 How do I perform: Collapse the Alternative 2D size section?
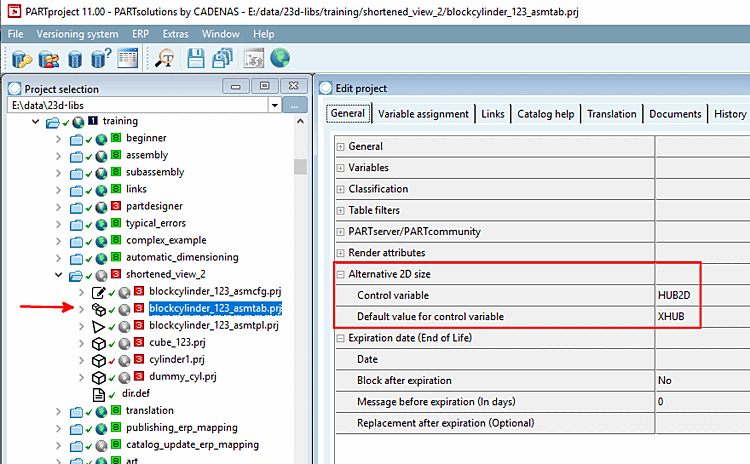(340, 275)
